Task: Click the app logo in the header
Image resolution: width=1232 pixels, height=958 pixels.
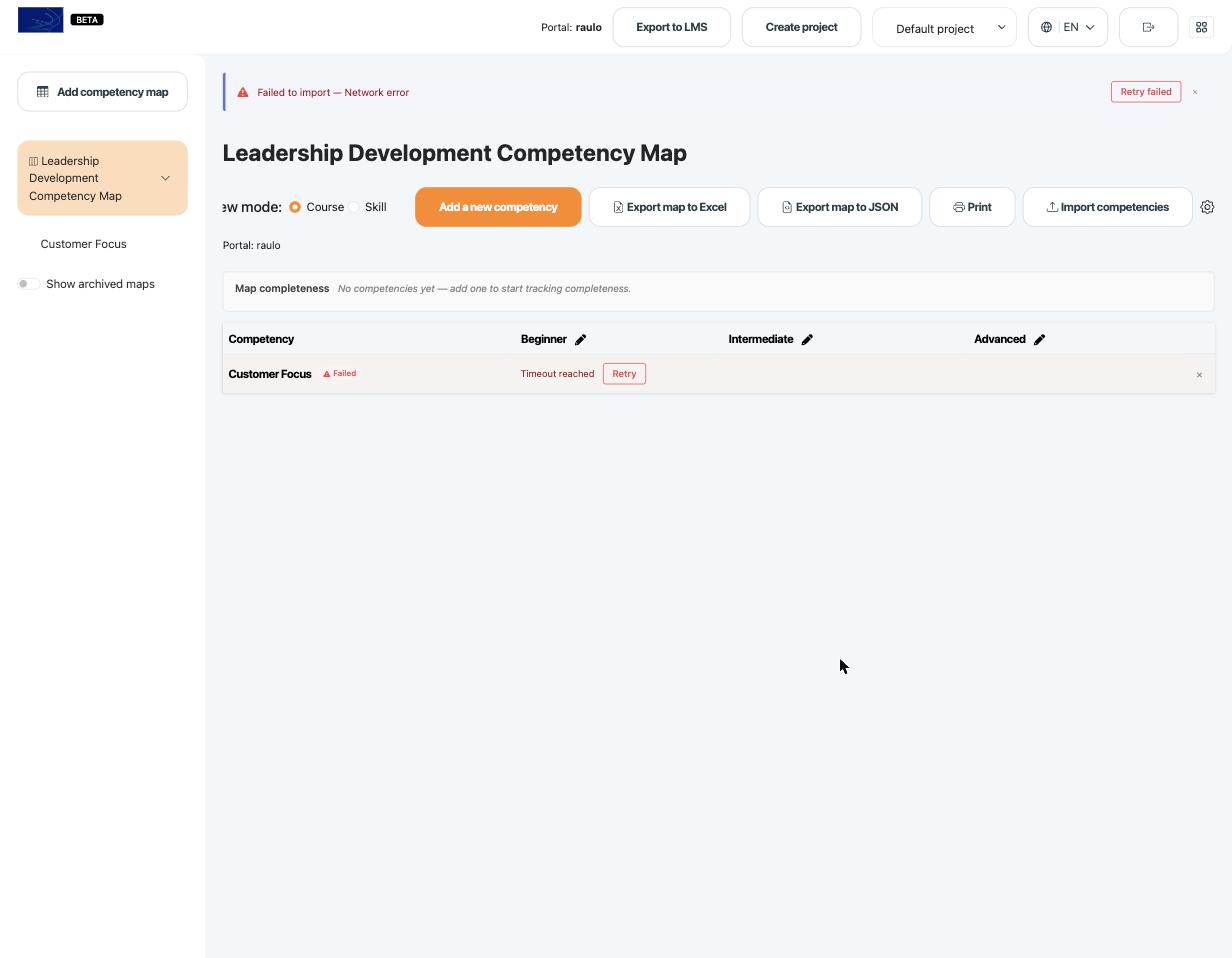Action: pyautogui.click(x=41, y=20)
